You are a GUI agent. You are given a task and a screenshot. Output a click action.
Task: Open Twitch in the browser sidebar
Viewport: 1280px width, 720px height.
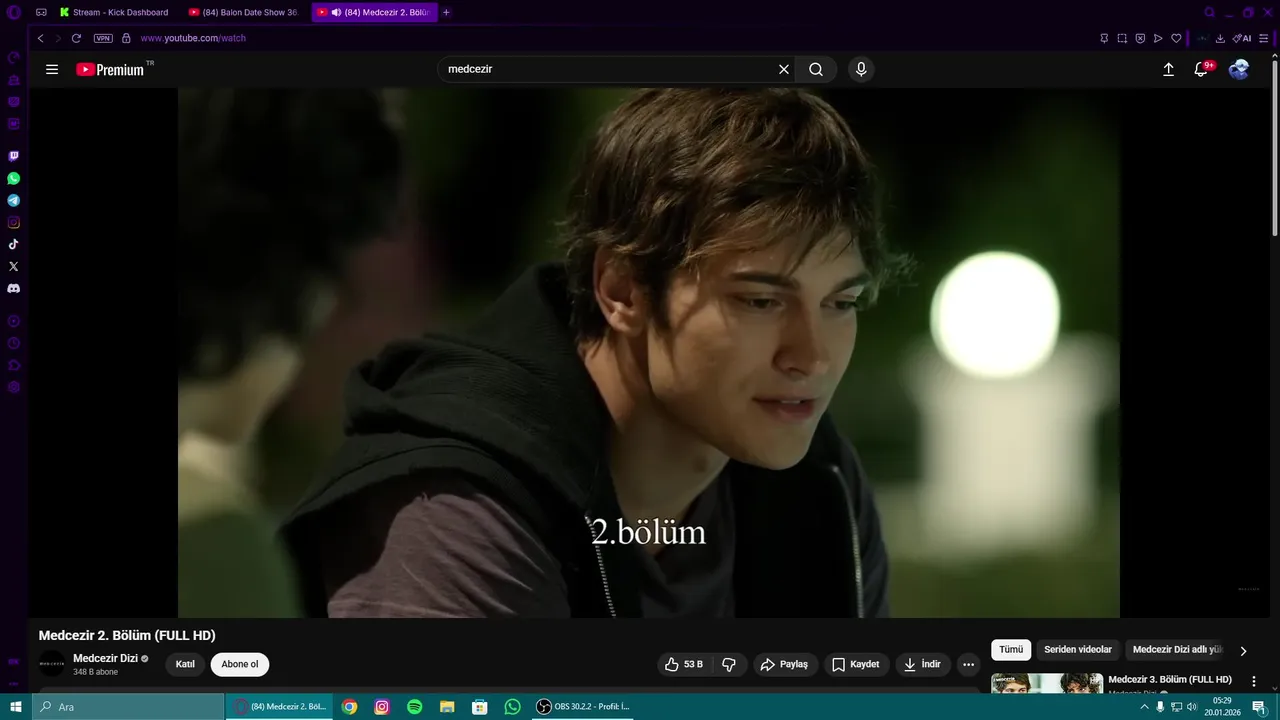click(x=13, y=156)
